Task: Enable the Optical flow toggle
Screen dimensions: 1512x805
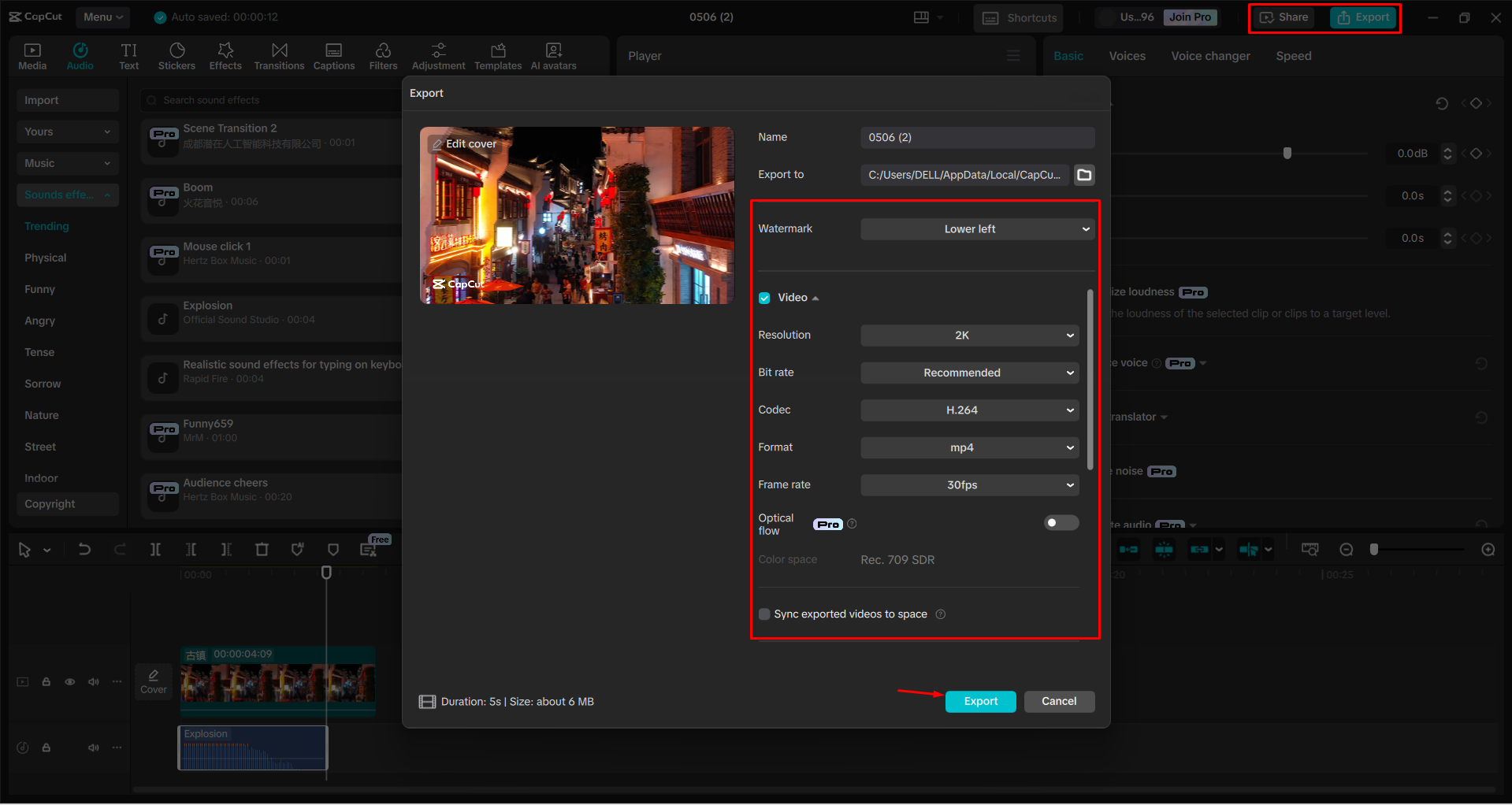Action: click(x=1061, y=522)
